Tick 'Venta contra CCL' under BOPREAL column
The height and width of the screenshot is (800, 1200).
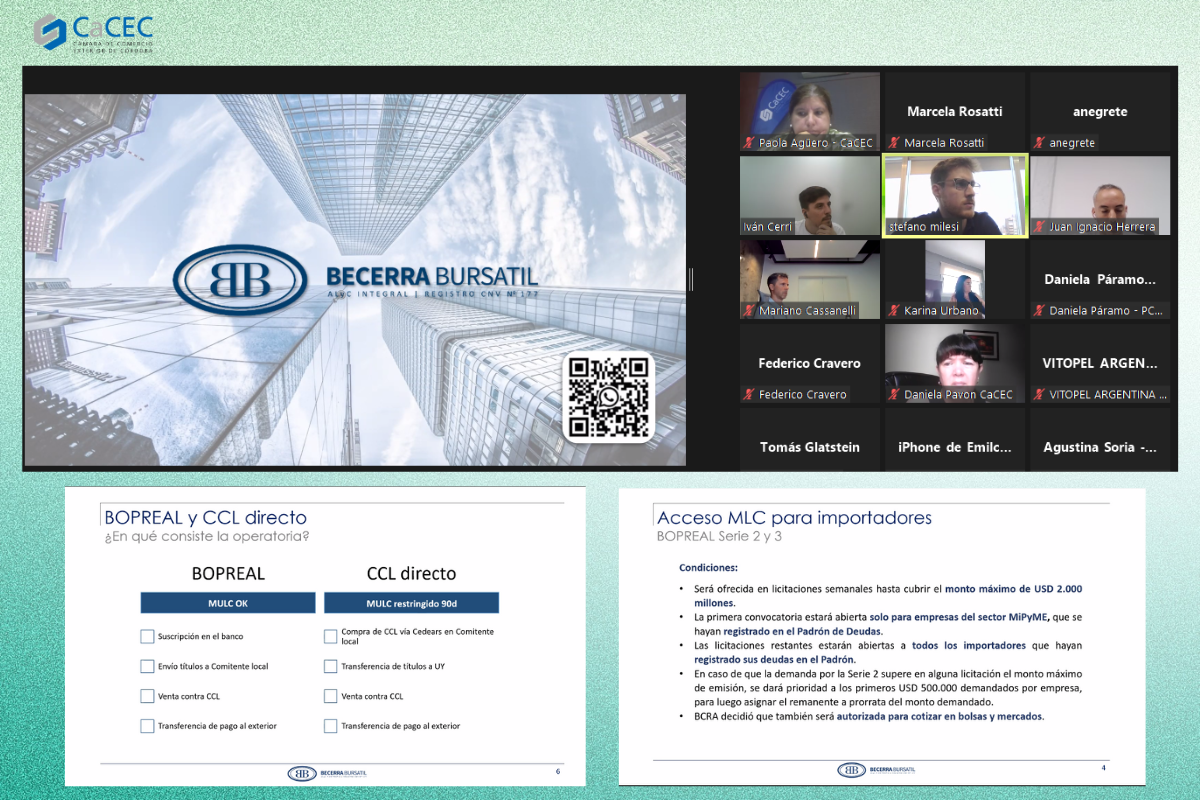147,696
